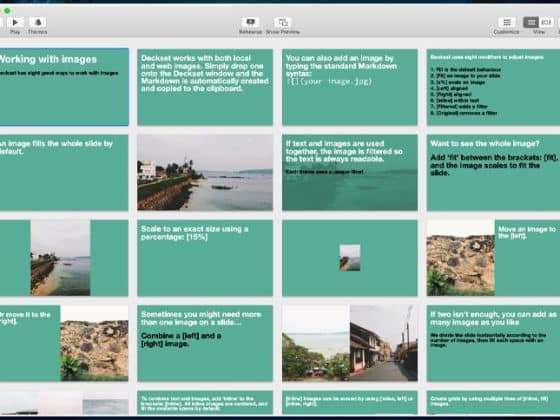Select the slide with two side-by-side street photos

[x=350, y=343]
